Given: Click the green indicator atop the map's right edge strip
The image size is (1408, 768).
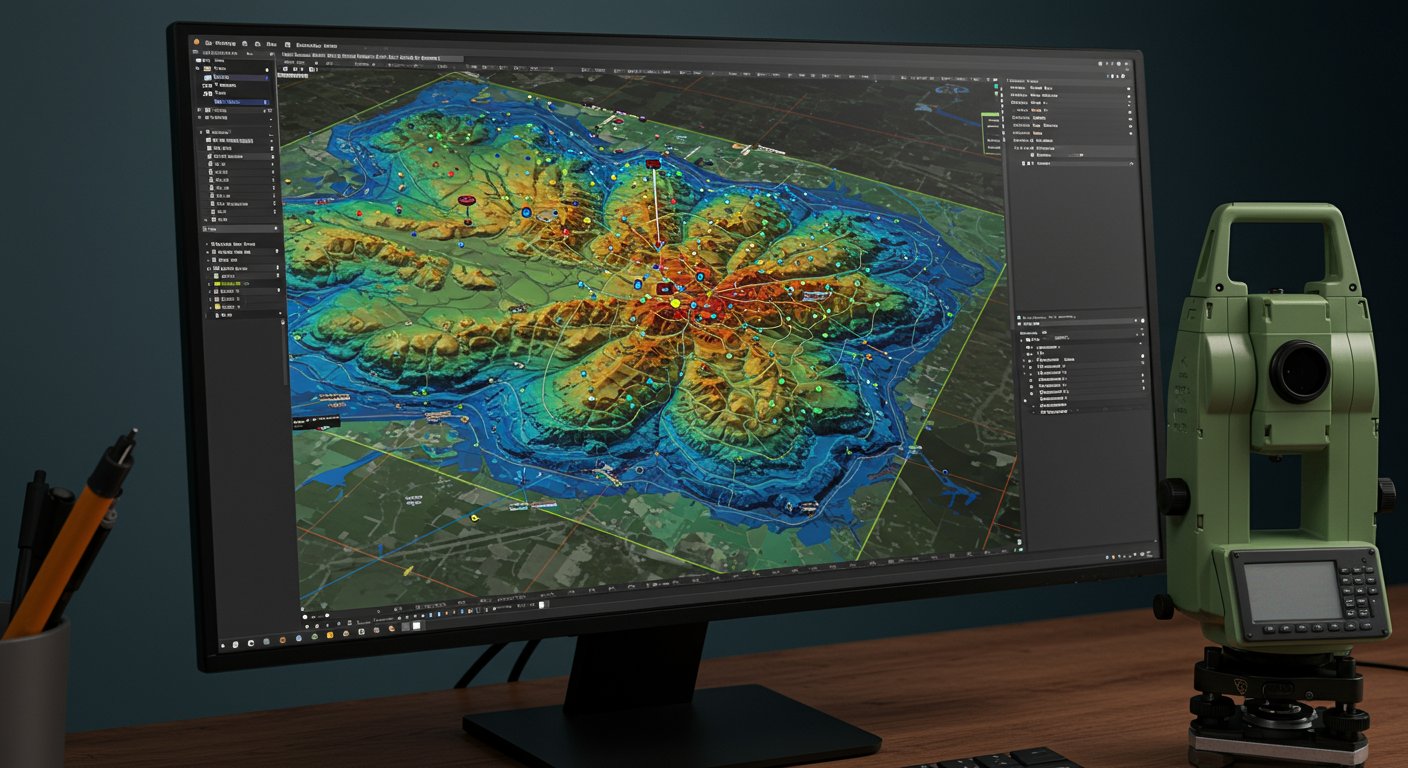Looking at the screenshot, I should 996,86.
